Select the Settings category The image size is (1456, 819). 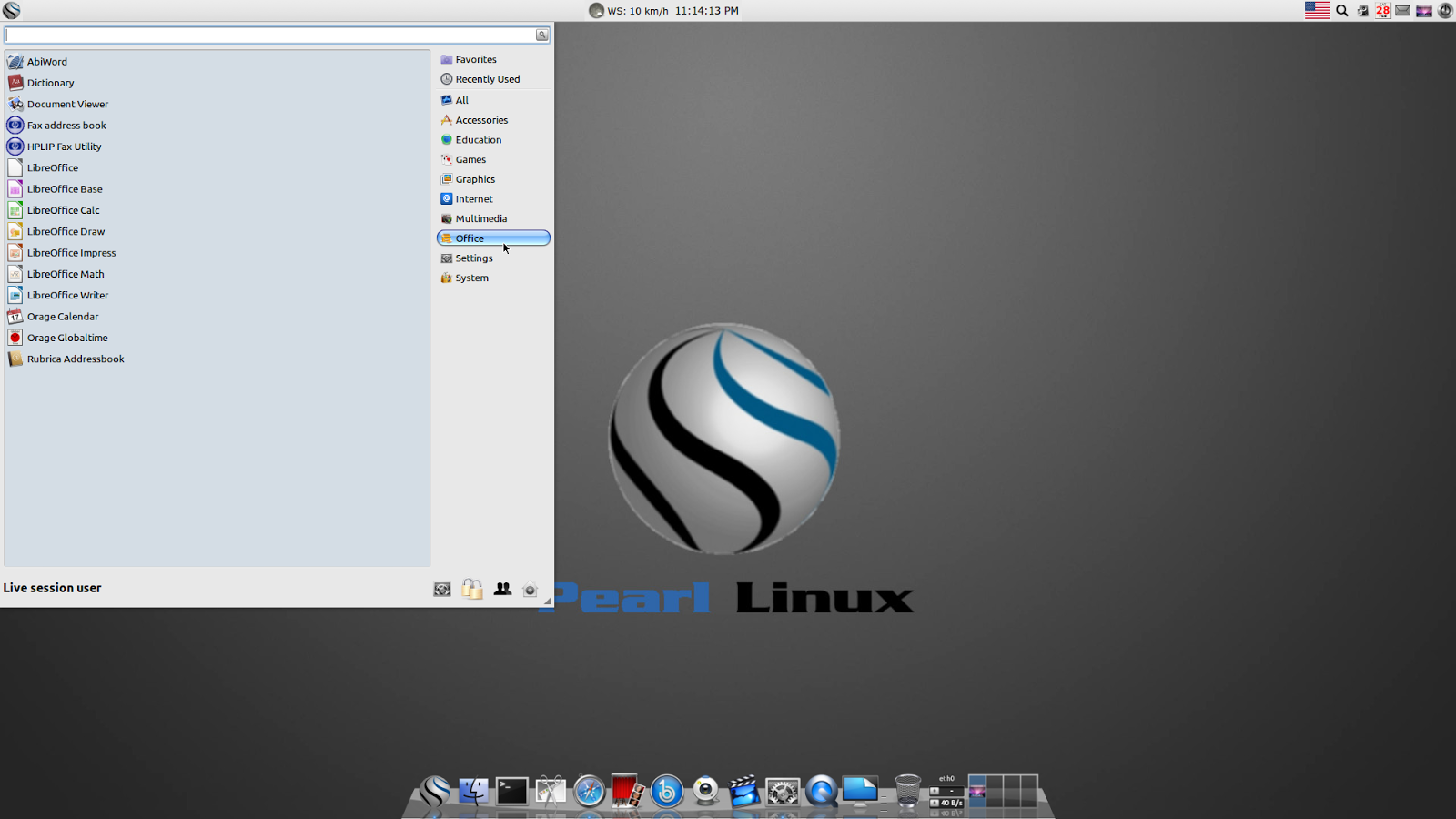[x=493, y=258]
